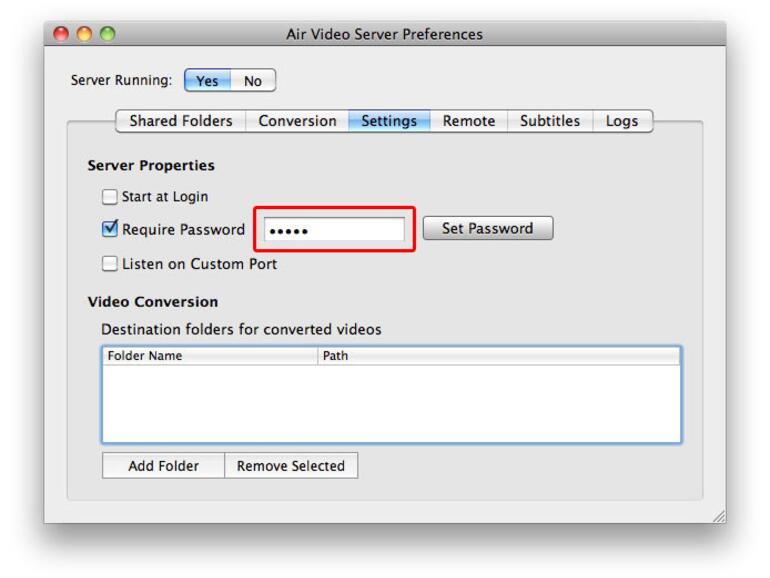Close the Air Video Server Preferences window
Image resolution: width=770 pixels, height=578 pixels.
coord(61,34)
